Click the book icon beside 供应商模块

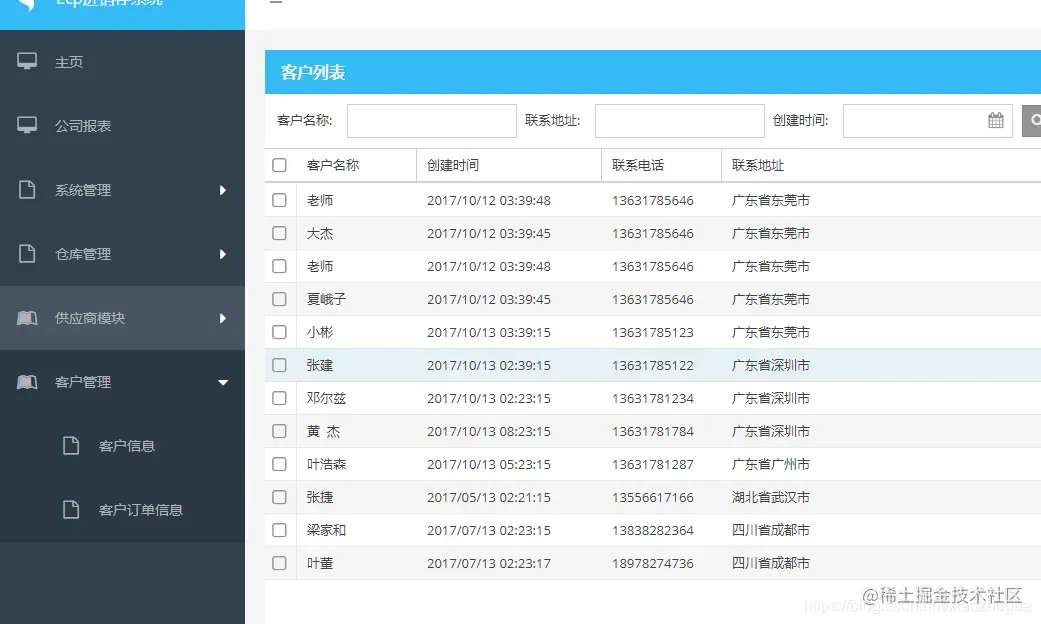[28, 317]
